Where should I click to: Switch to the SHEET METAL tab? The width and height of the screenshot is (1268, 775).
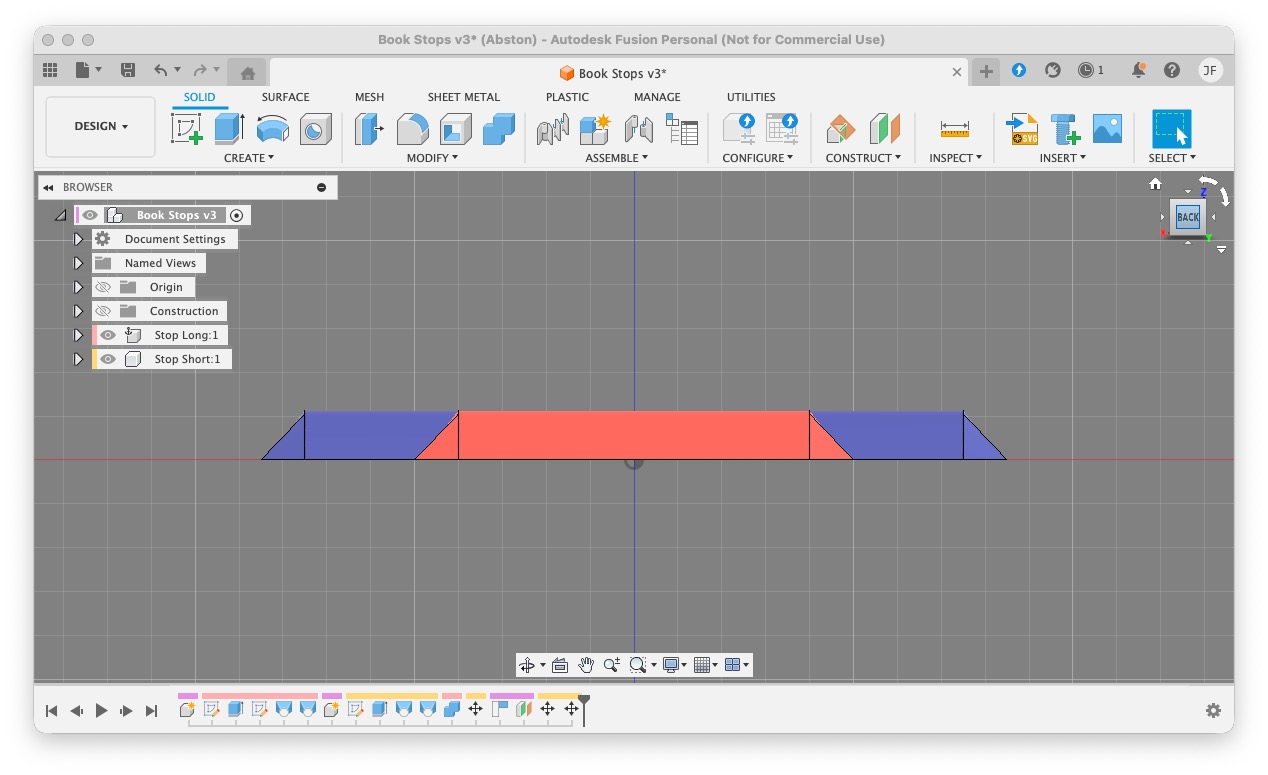click(x=464, y=97)
